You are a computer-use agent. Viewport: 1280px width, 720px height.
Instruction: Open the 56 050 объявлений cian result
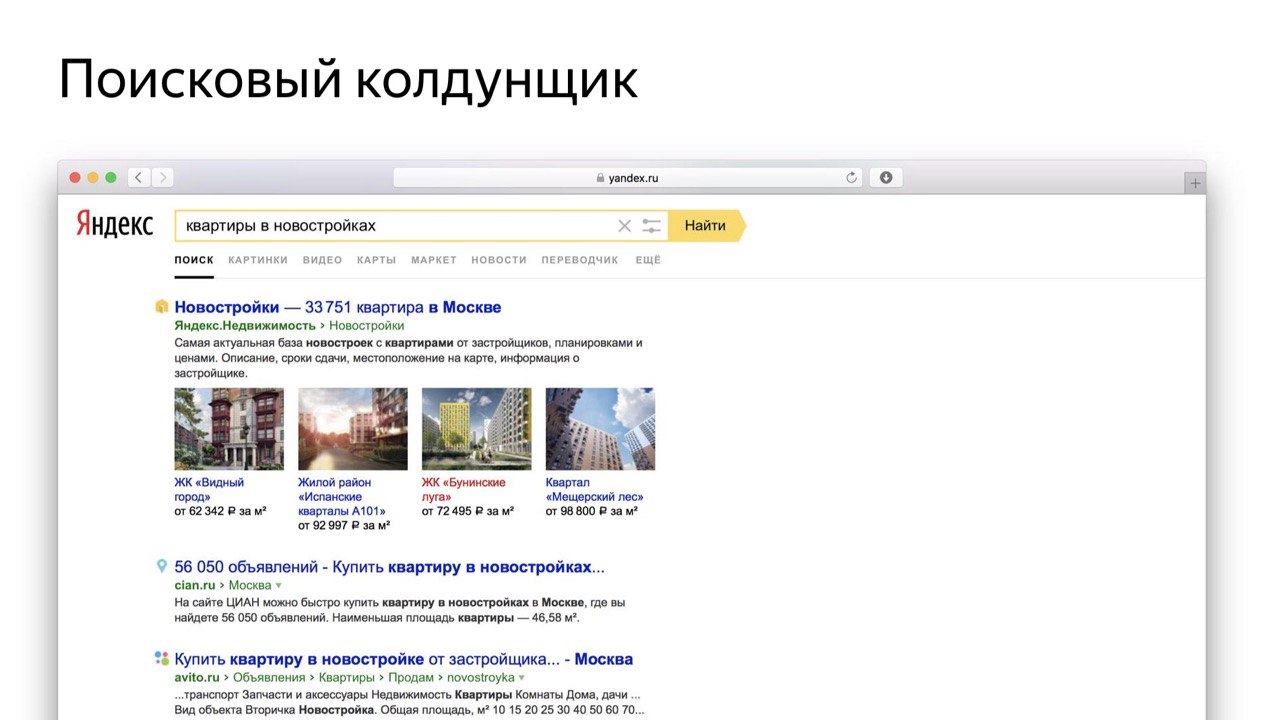tap(389, 567)
